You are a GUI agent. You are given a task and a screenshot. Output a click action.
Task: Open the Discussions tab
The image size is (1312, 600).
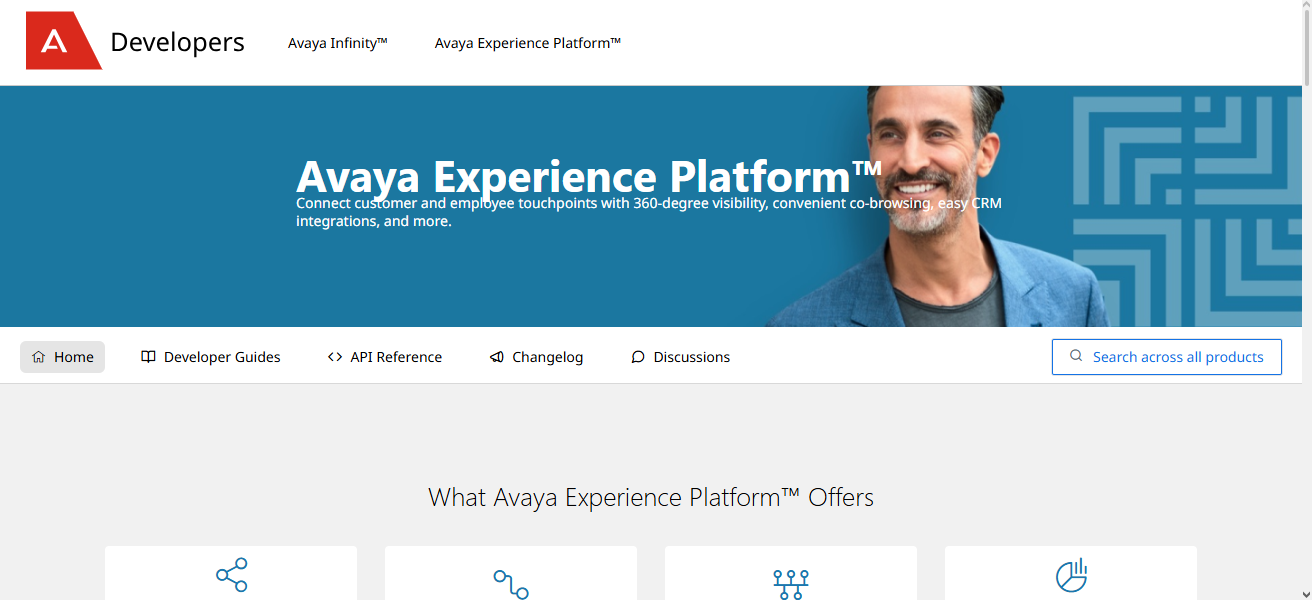pyautogui.click(x=681, y=357)
